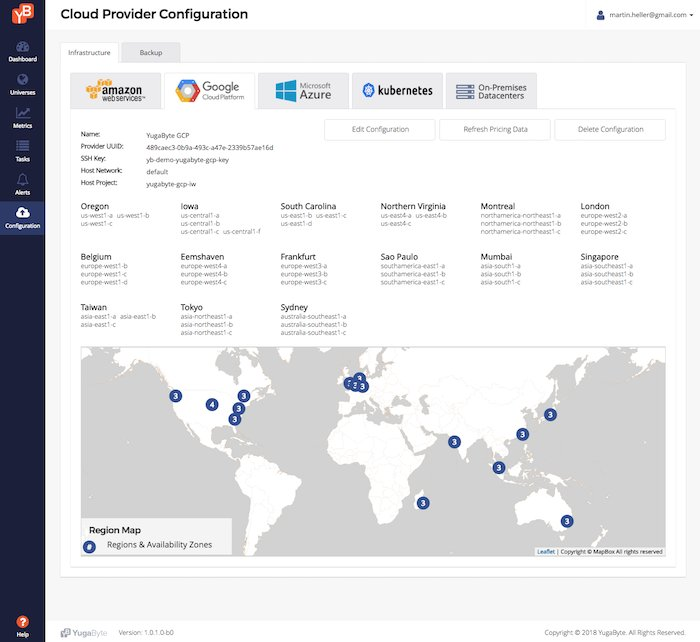Click the Montreal map marker in eastern Canada
The width and height of the screenshot is (700, 642).
click(244, 396)
